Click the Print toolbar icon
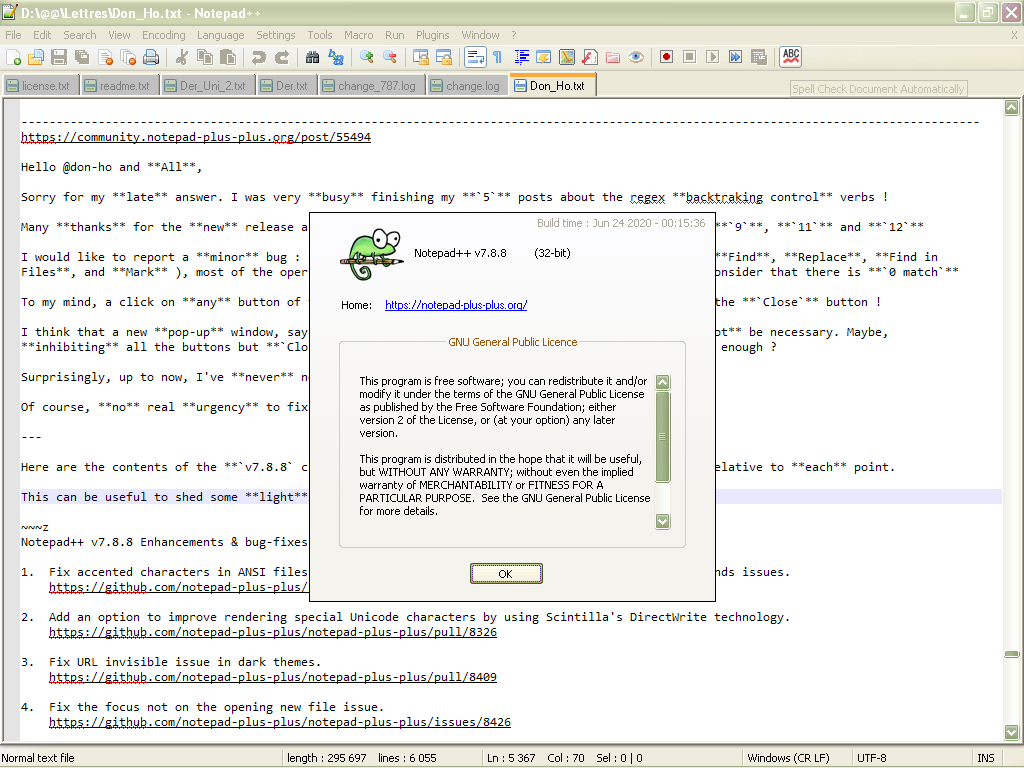The image size is (1024, 768). pyautogui.click(x=151, y=57)
